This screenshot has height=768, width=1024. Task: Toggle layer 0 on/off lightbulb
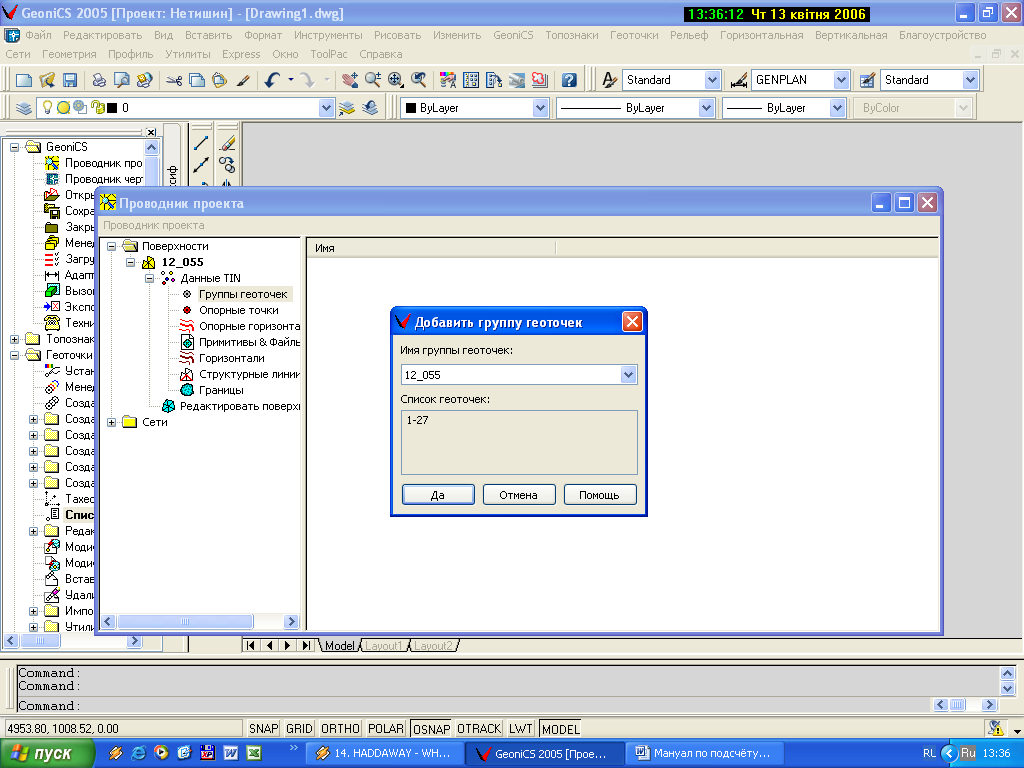[x=48, y=107]
